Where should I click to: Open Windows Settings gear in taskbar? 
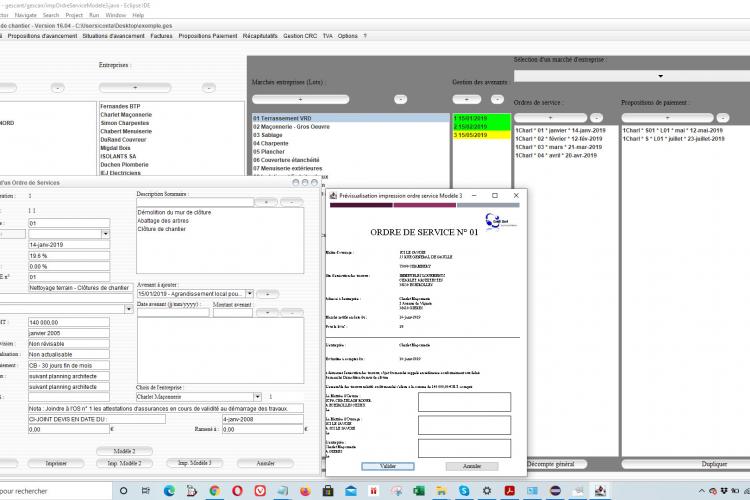pos(487,490)
